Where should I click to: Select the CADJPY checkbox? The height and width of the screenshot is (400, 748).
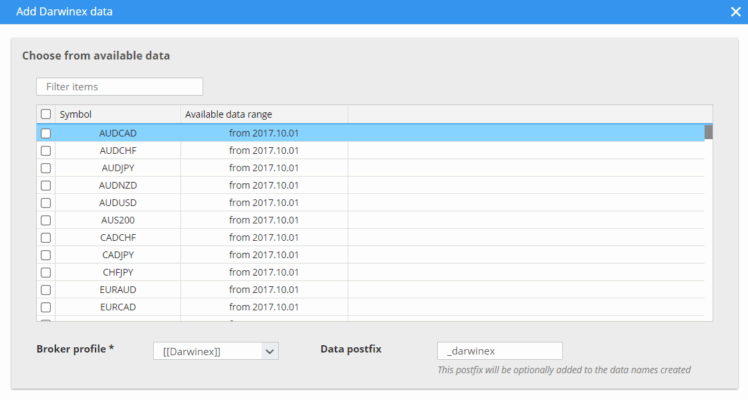(x=45, y=255)
